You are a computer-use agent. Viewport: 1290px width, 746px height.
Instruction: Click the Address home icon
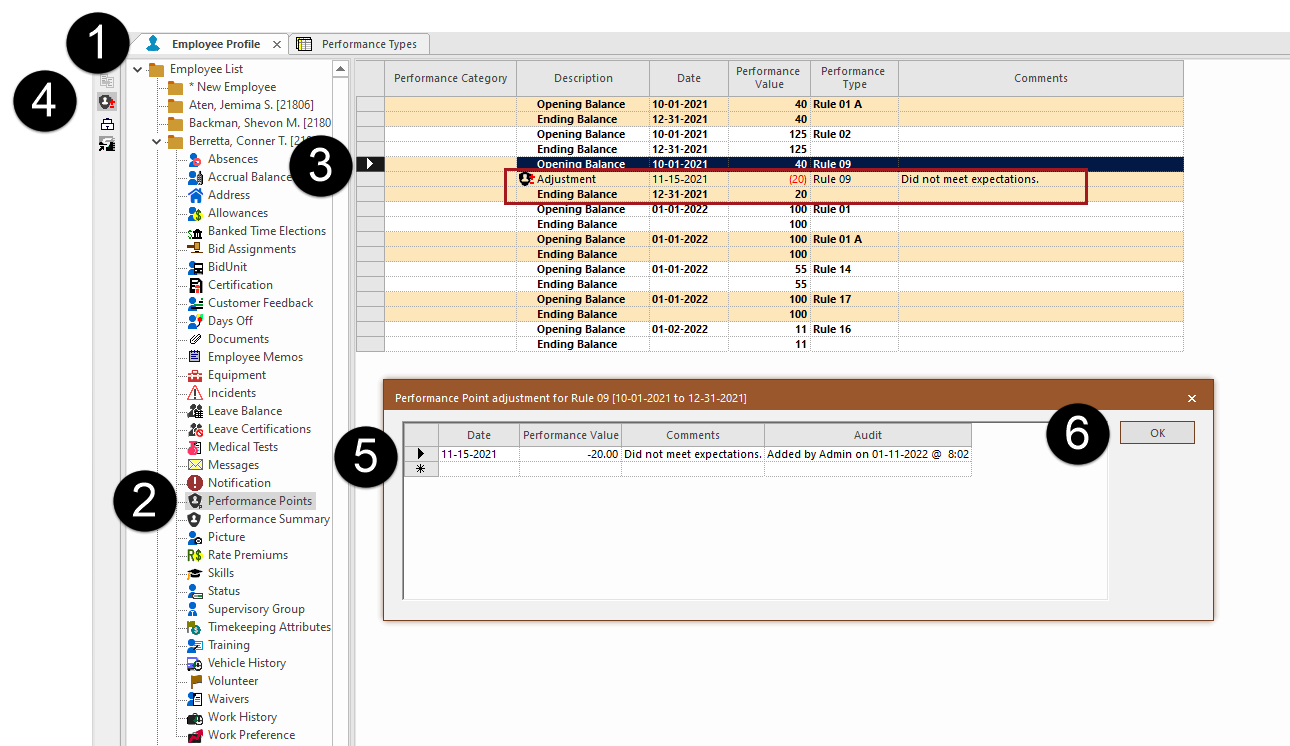point(196,194)
